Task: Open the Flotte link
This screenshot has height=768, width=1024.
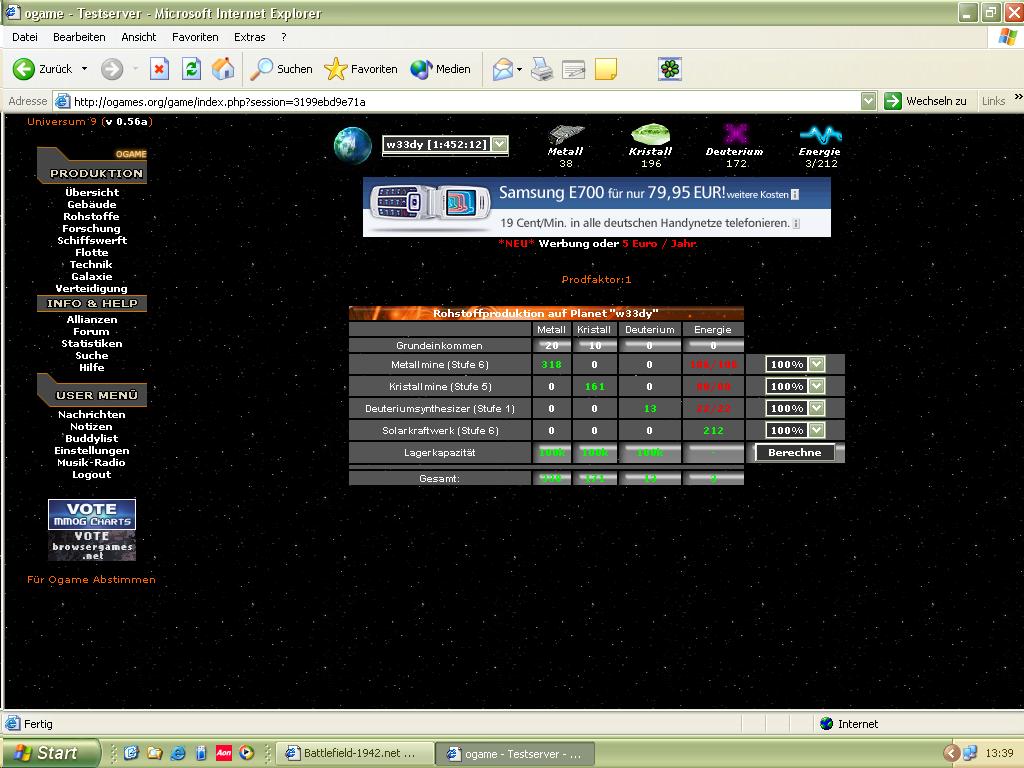Action: pyautogui.click(x=92, y=252)
